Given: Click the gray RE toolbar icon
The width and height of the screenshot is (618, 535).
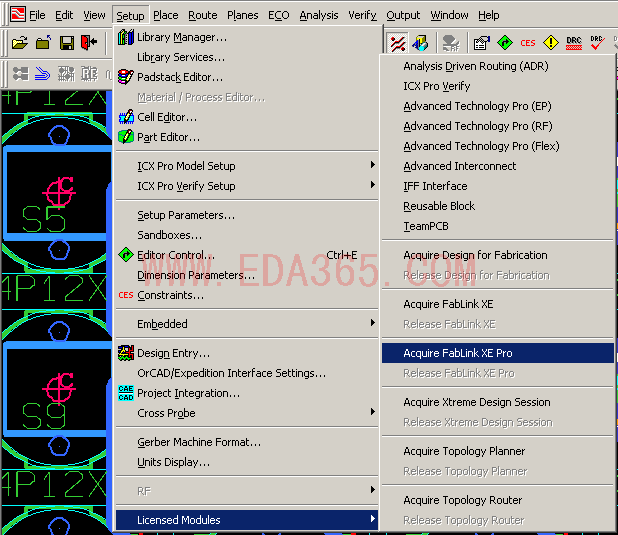Looking at the screenshot, I should 89,74.
